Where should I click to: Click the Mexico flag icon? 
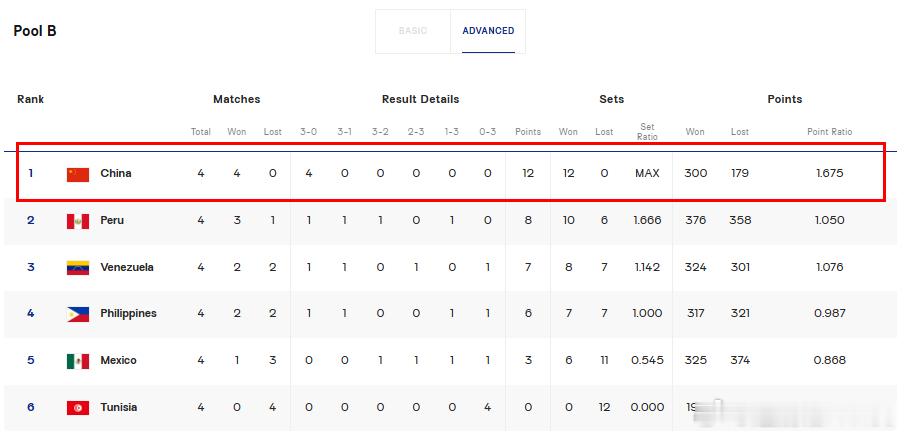[78, 361]
